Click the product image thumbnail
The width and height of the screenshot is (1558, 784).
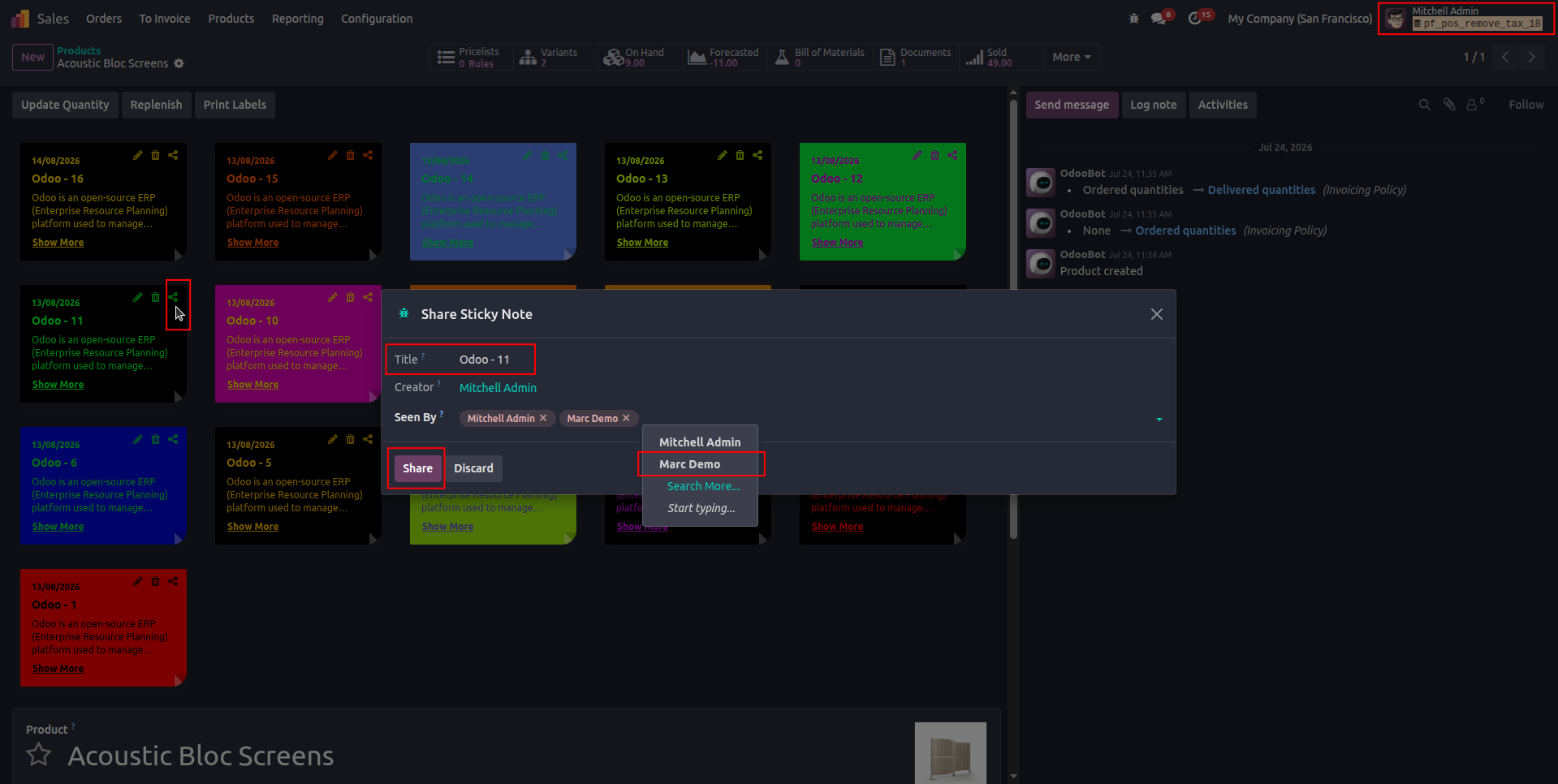coord(951,752)
